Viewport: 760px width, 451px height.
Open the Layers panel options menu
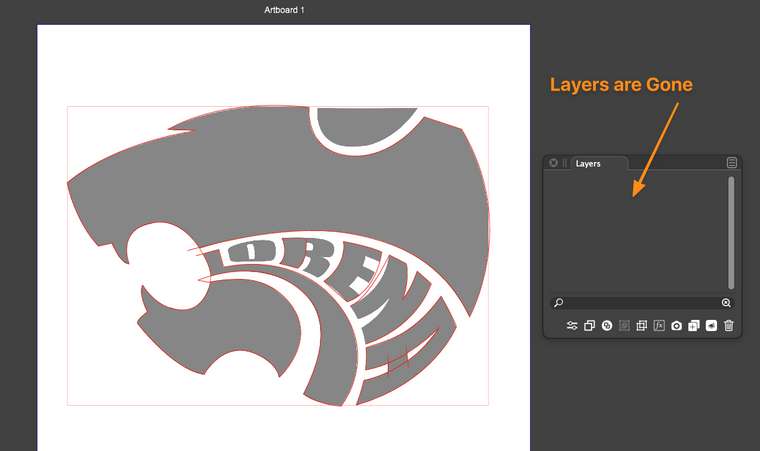click(x=731, y=163)
